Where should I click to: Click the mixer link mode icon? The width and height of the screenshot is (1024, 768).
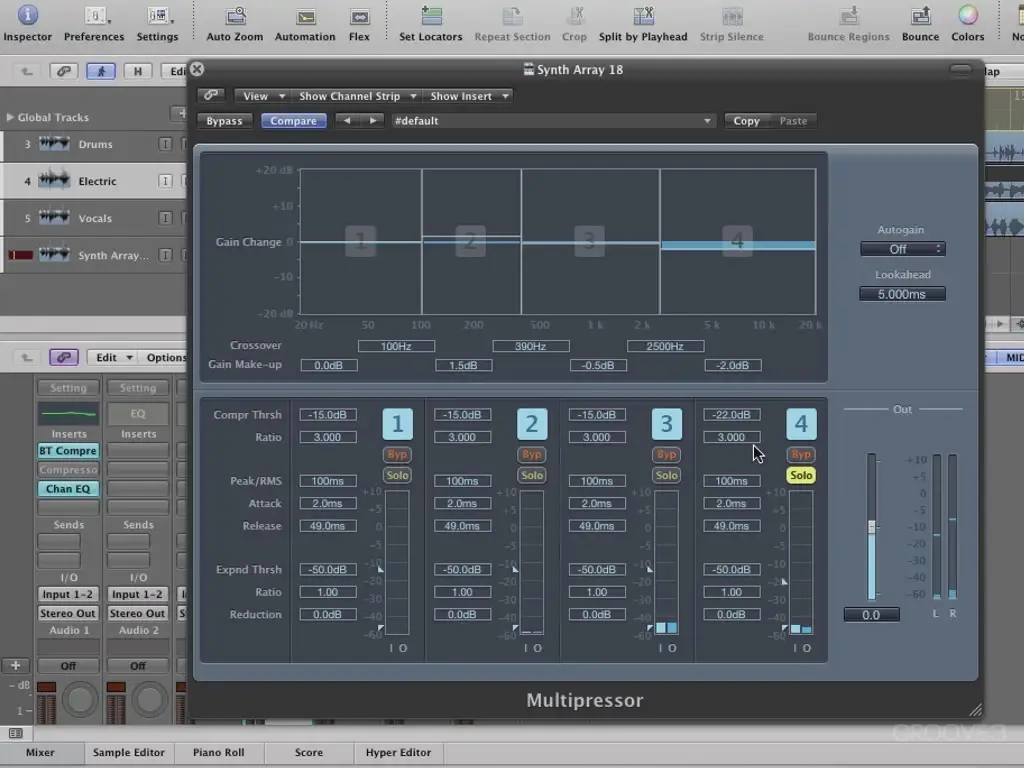64,357
